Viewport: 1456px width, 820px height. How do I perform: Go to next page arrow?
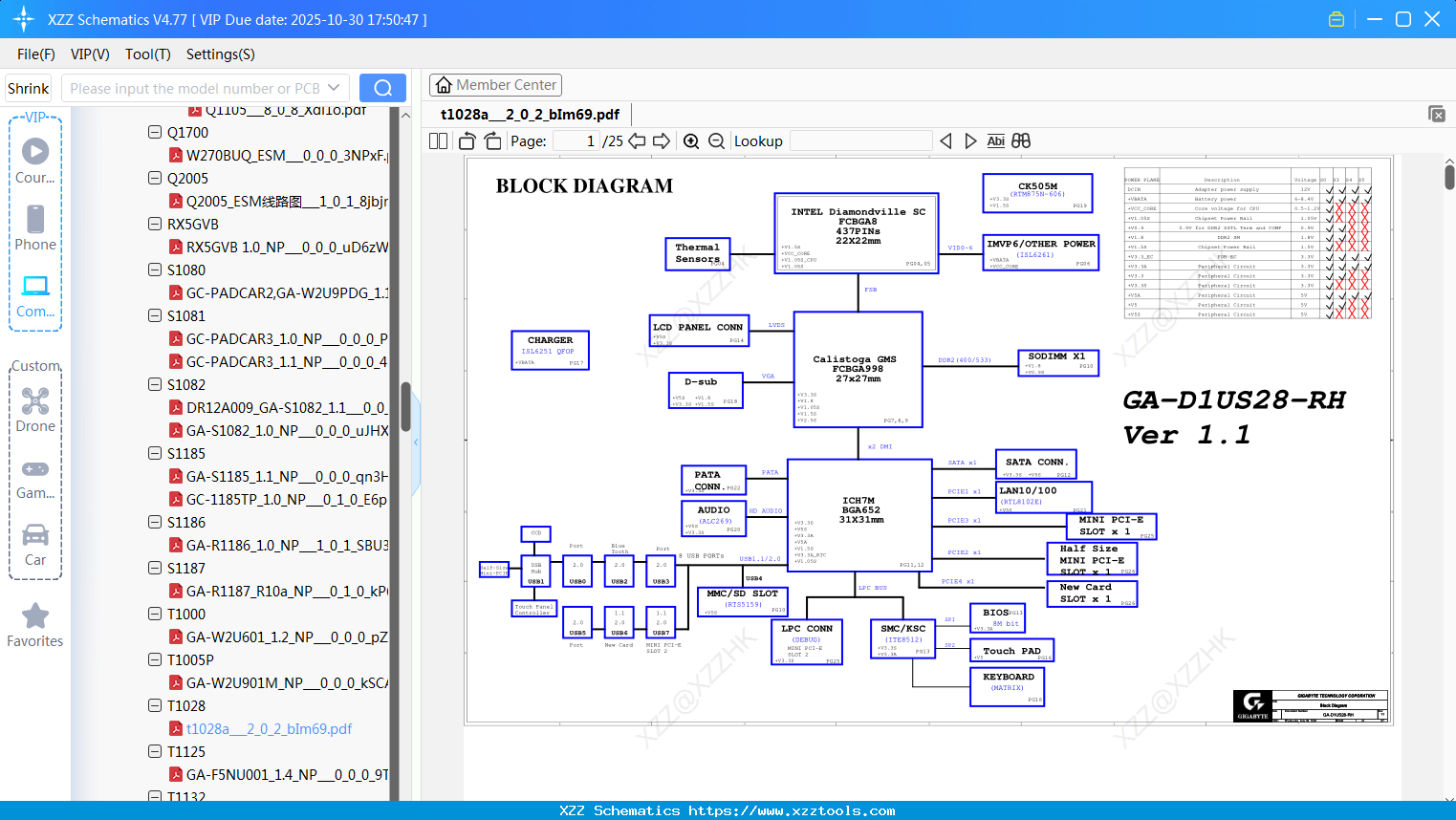click(x=662, y=140)
